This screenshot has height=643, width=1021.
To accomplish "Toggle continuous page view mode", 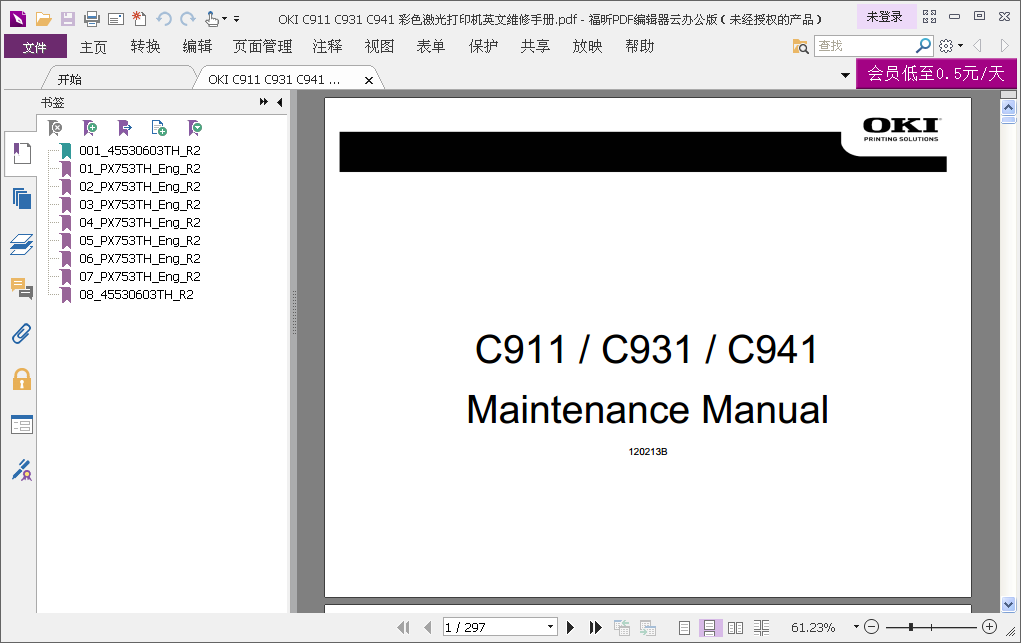I will coord(709,627).
